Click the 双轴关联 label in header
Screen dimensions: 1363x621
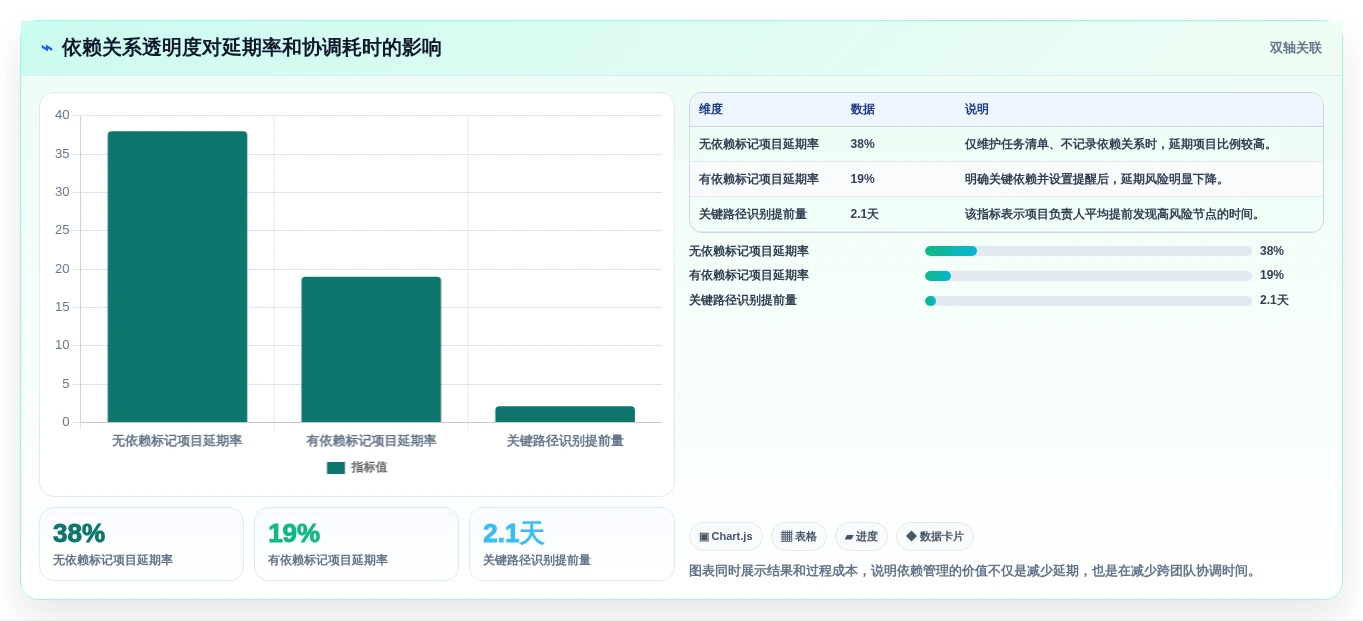[1295, 48]
